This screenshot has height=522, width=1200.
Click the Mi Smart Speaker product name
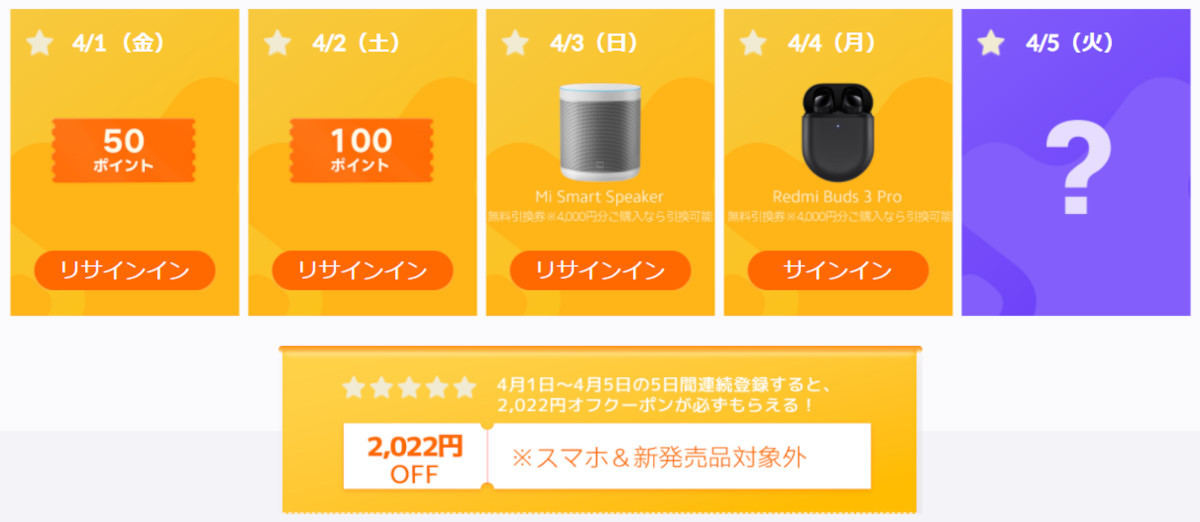(x=600, y=197)
